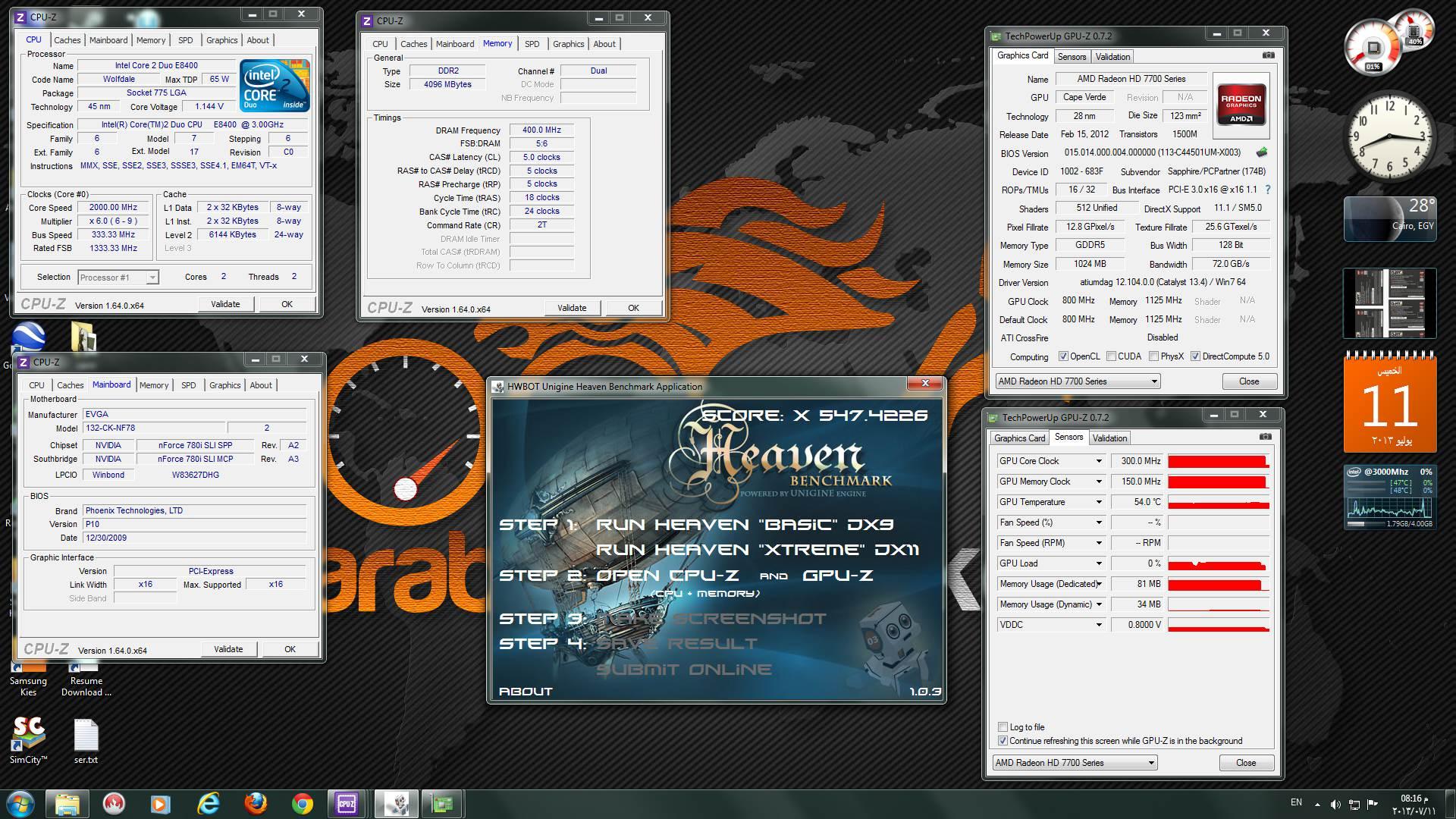Click the orange calendar gadget

[x=1390, y=403]
